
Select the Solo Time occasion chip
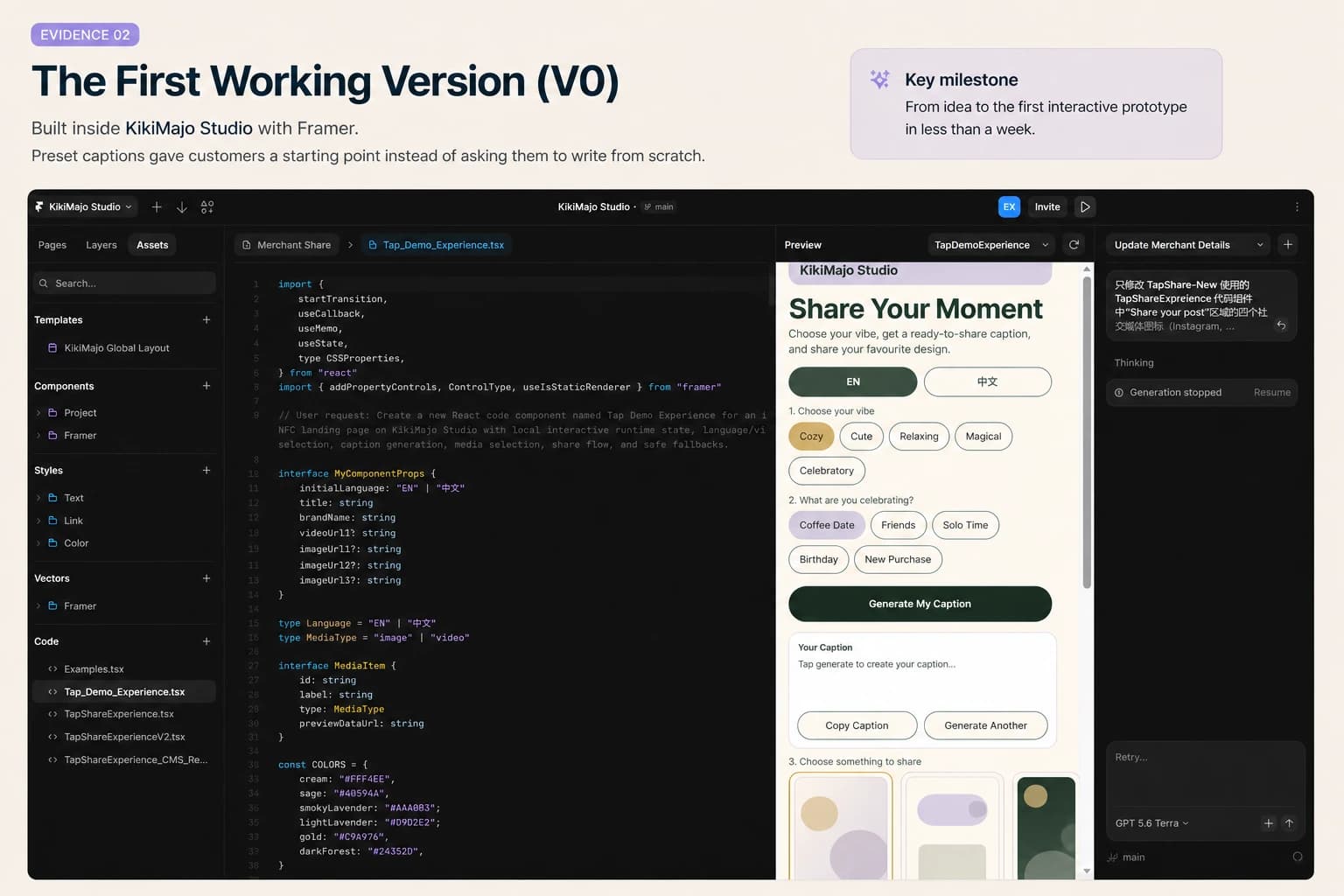pyautogui.click(x=965, y=525)
